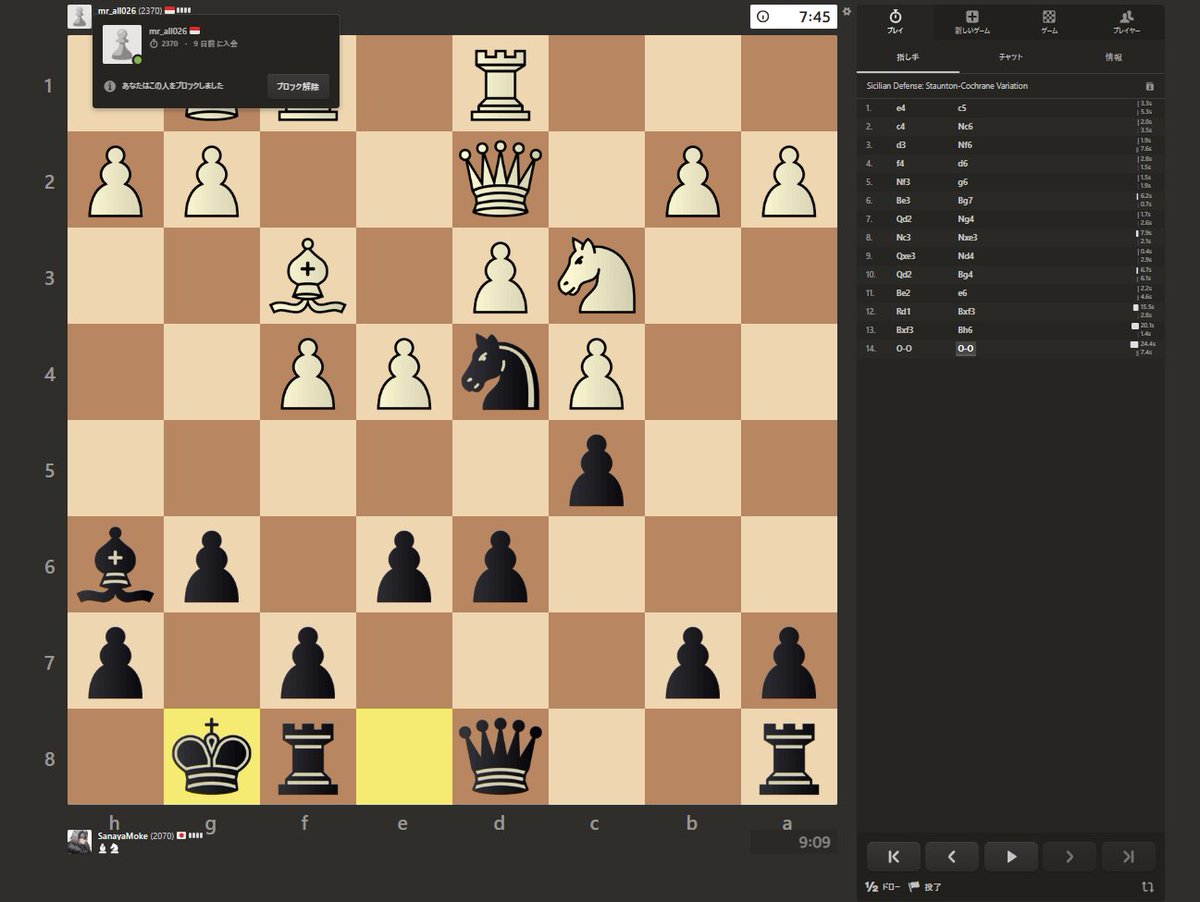This screenshot has width=1200, height=902.
Task: Click opponent clock showing 7:45
Action: [794, 16]
